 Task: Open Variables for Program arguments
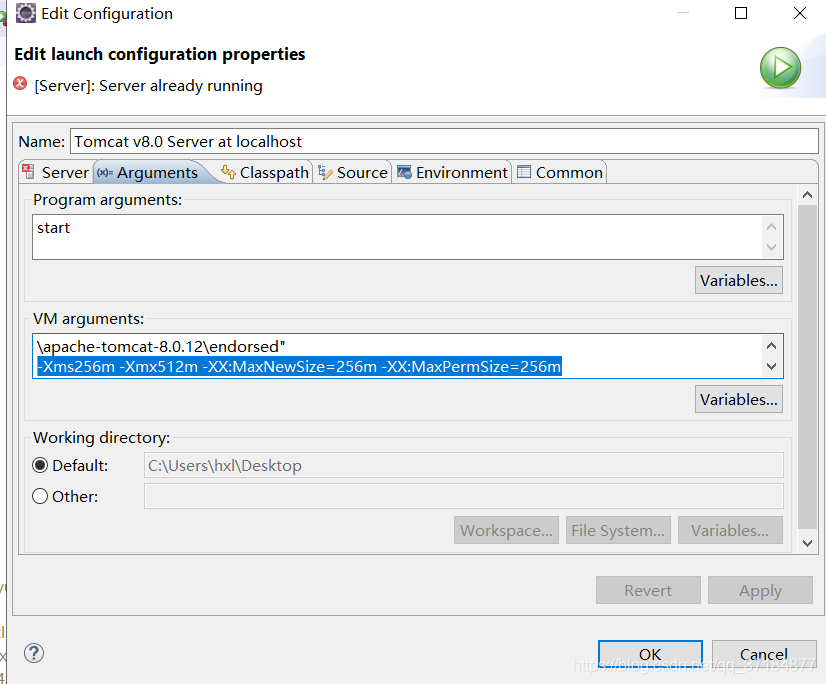point(739,280)
